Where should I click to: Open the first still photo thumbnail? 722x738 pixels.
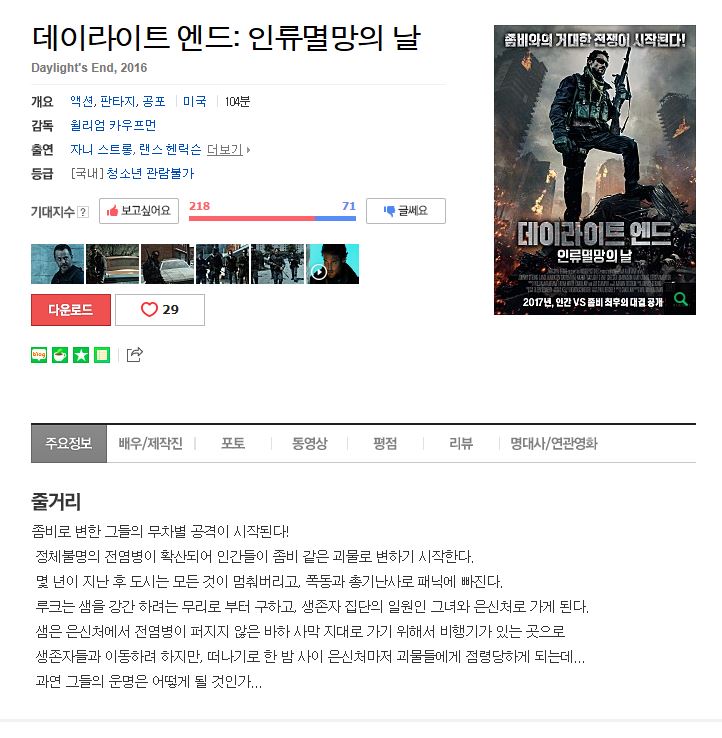coord(57,264)
